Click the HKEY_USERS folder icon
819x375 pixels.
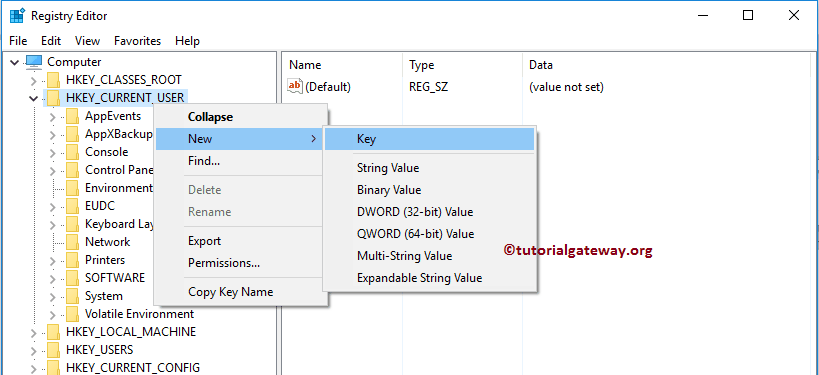pos(53,349)
